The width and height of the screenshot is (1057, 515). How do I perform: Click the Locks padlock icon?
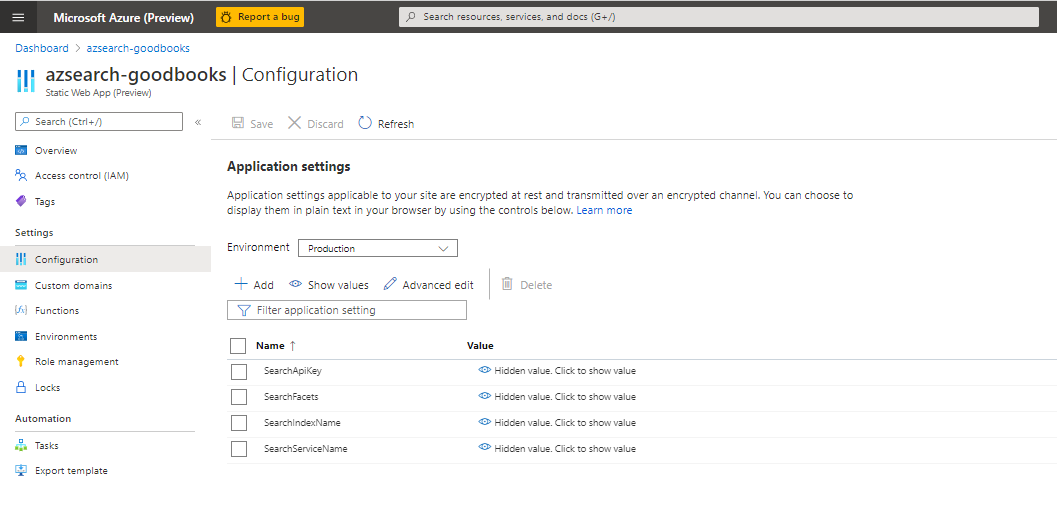(21, 388)
